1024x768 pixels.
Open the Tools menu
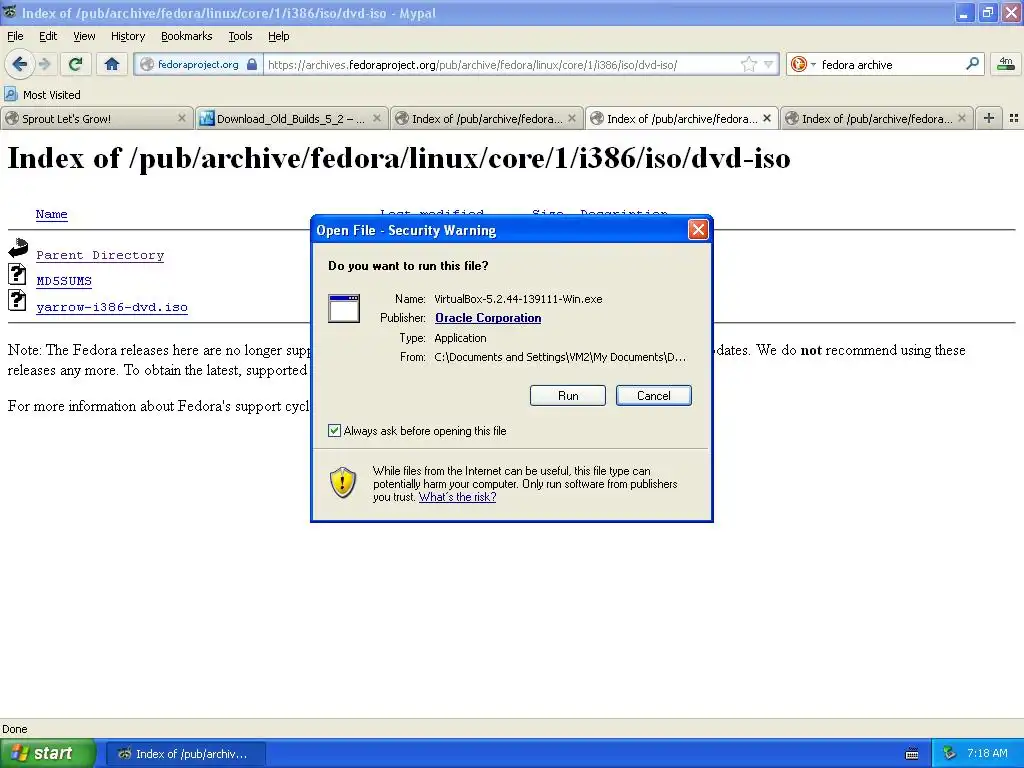240,36
